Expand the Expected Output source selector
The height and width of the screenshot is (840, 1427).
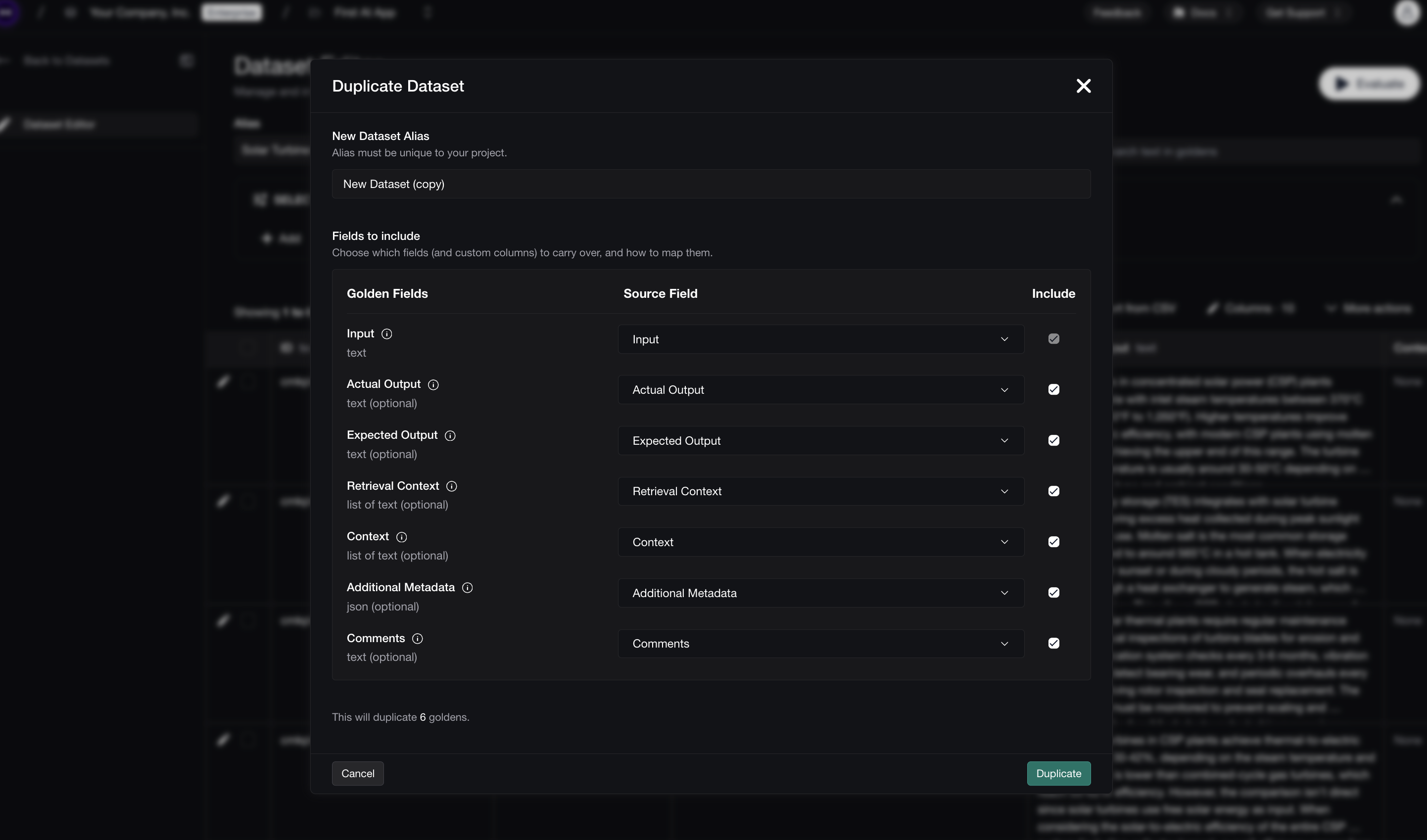click(820, 440)
